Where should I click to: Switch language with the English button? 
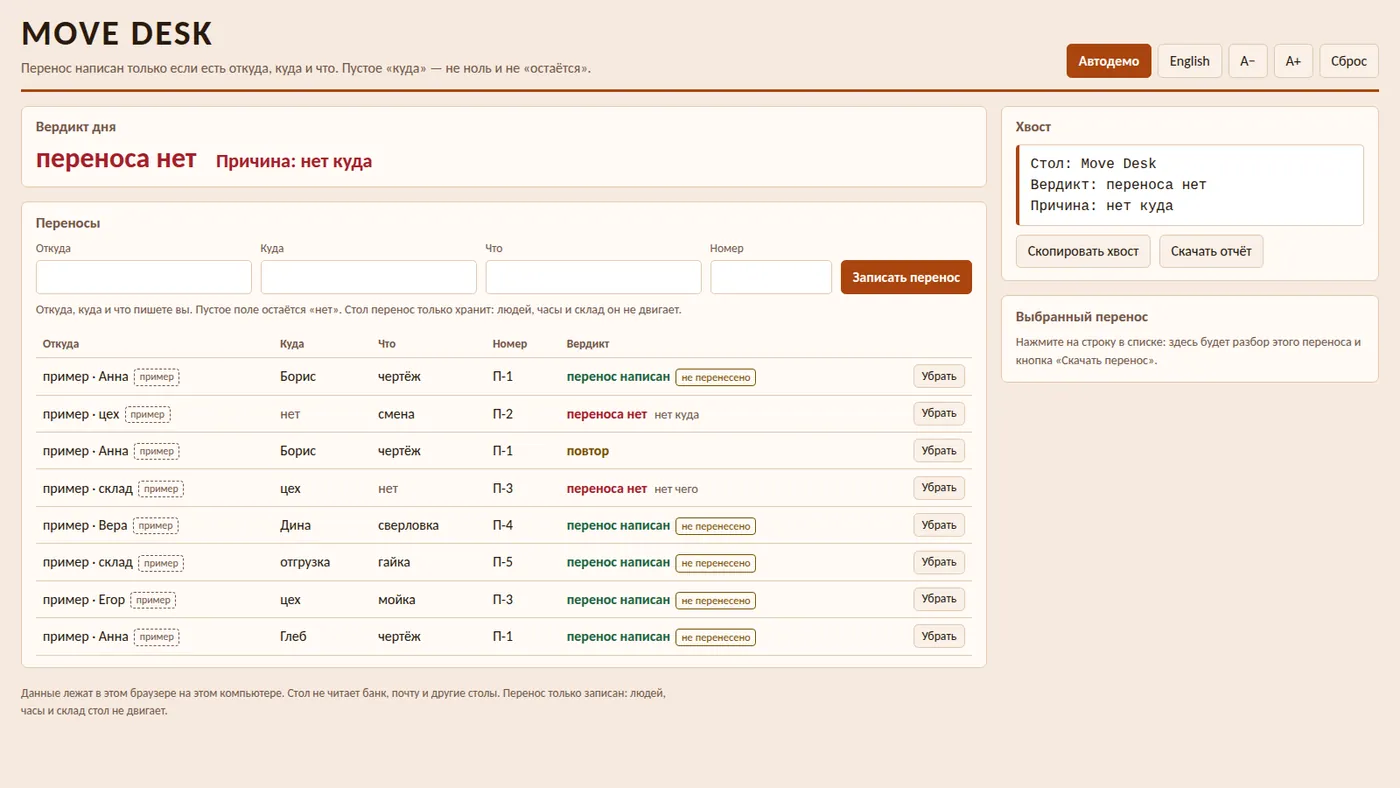1189,61
